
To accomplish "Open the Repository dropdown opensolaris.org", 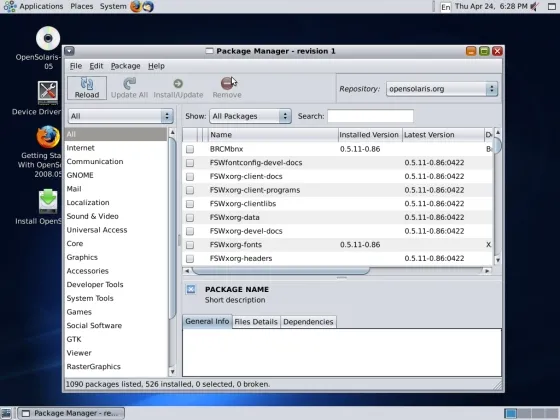I will 441,89.
